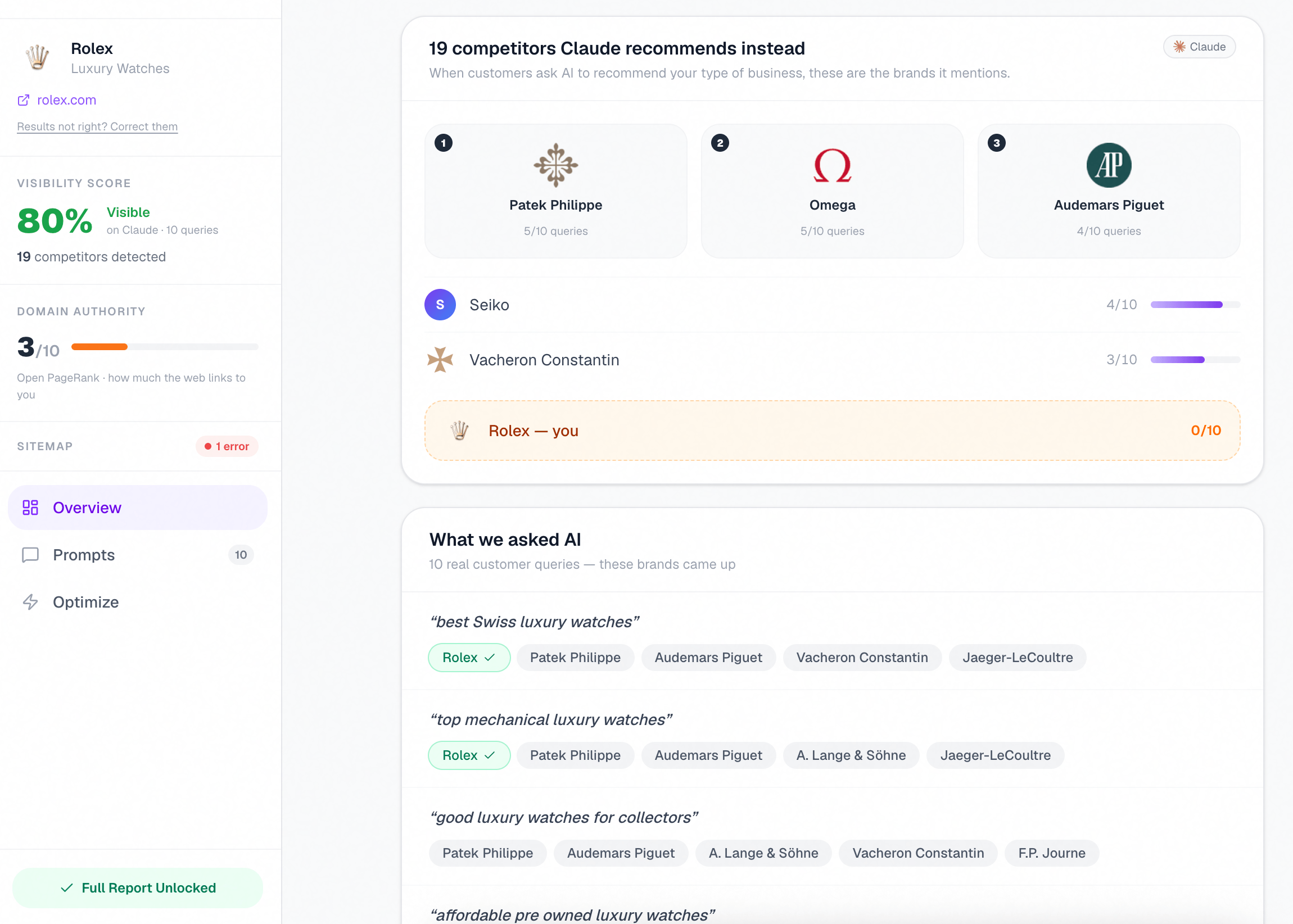Click the 'best Swiss luxury watches' query text
Image resolution: width=1293 pixels, height=924 pixels.
(535, 621)
